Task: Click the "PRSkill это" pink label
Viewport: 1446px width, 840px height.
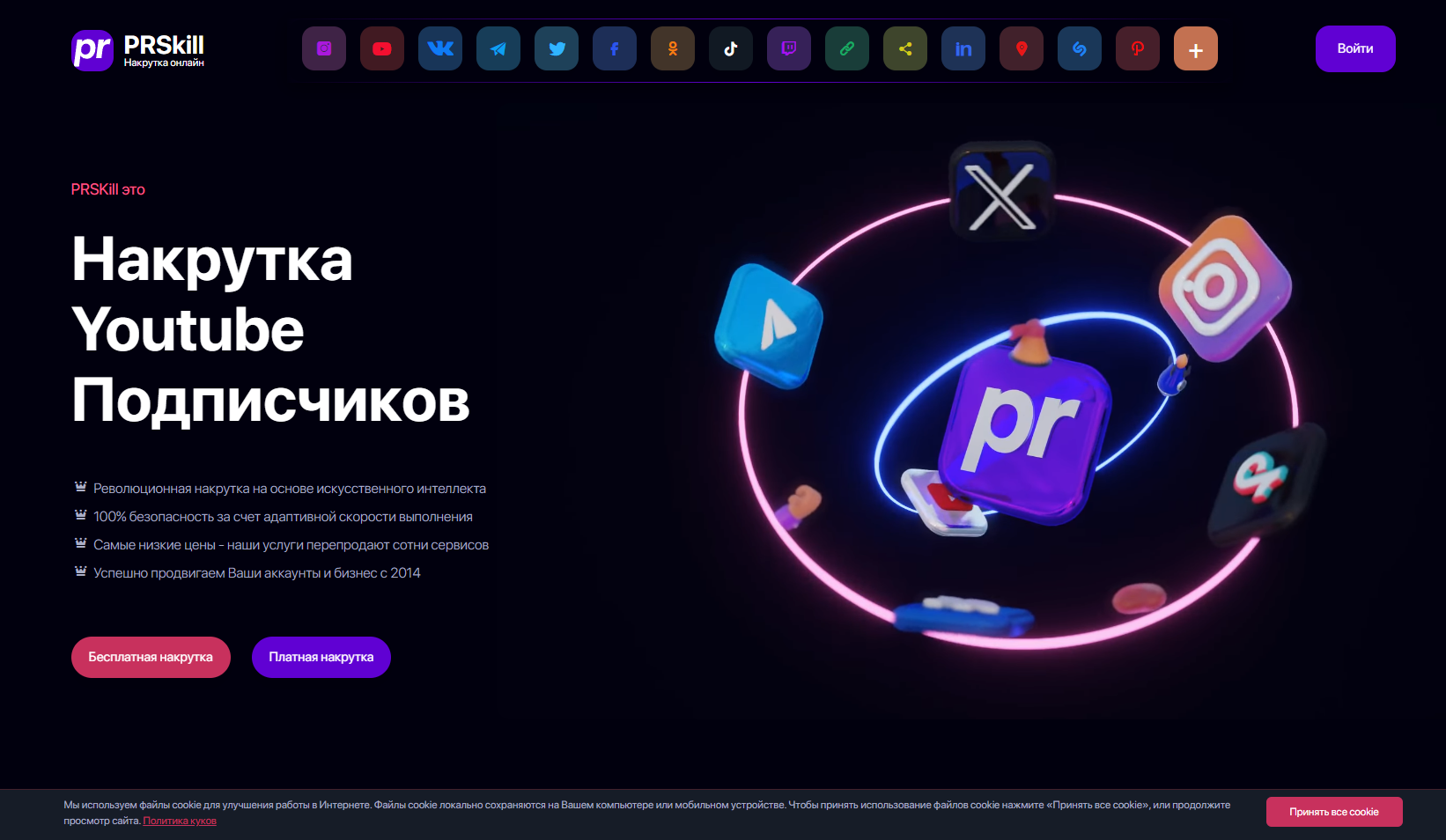Action: (x=108, y=189)
